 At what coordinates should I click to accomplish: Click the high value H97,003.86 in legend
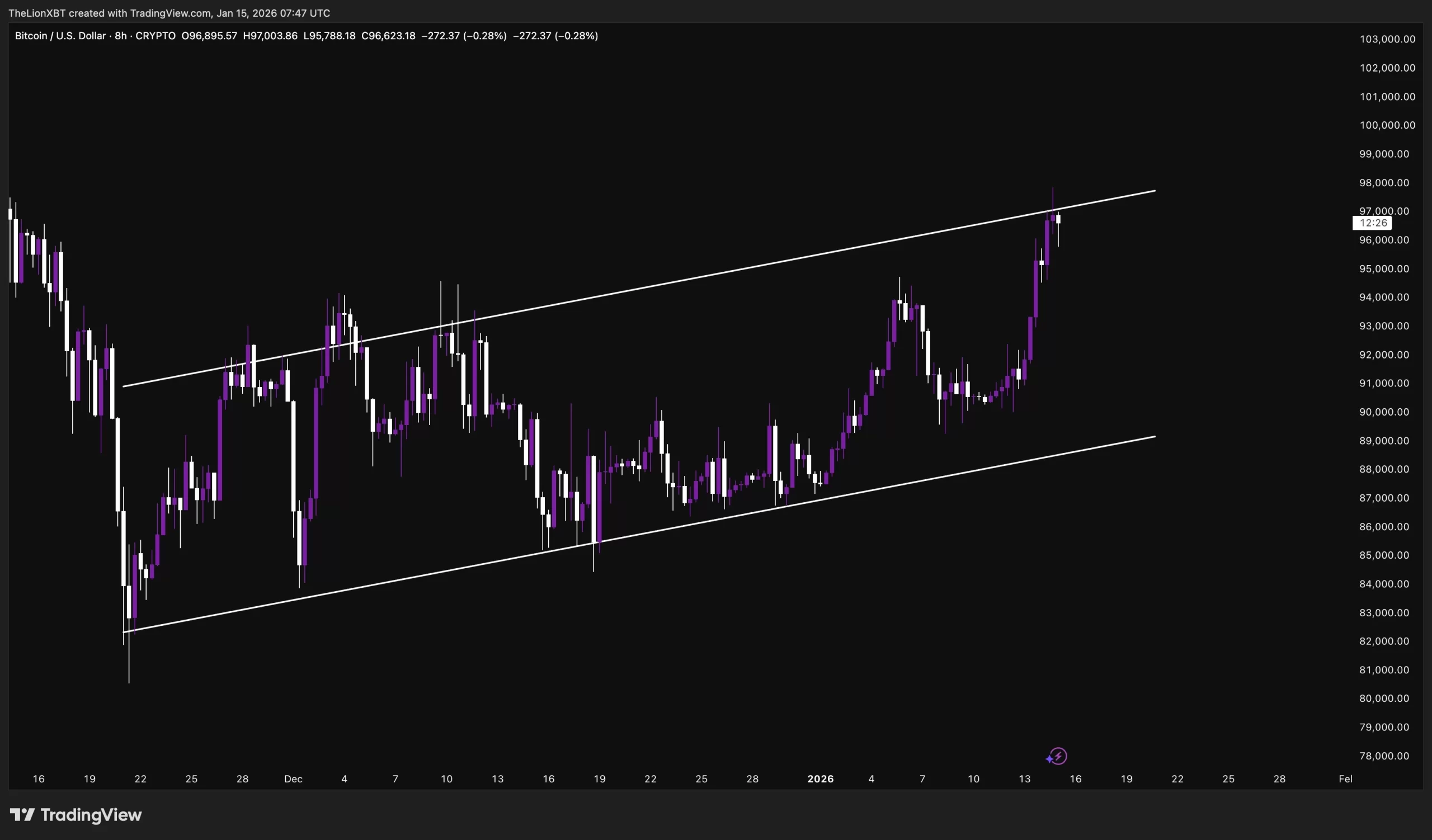(x=270, y=36)
